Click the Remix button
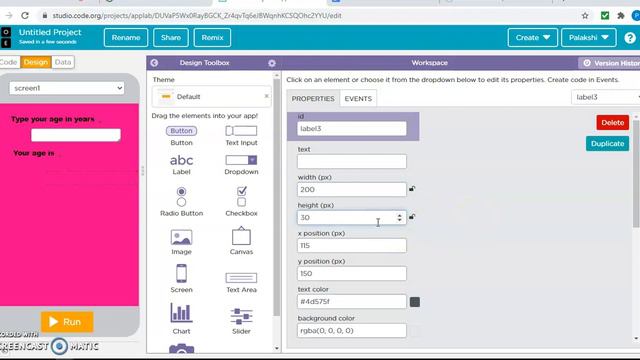This screenshot has height=360, width=640. (x=212, y=38)
